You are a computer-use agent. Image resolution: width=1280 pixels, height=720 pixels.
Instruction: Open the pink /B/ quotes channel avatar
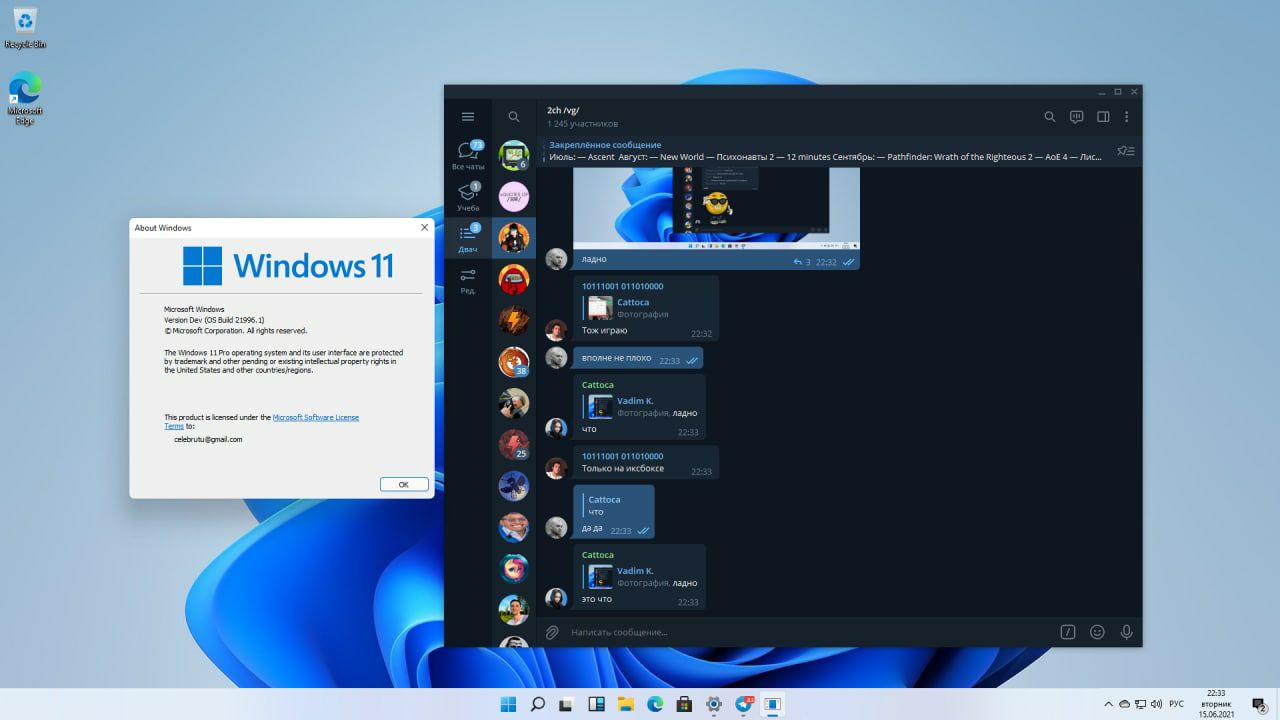click(x=514, y=196)
